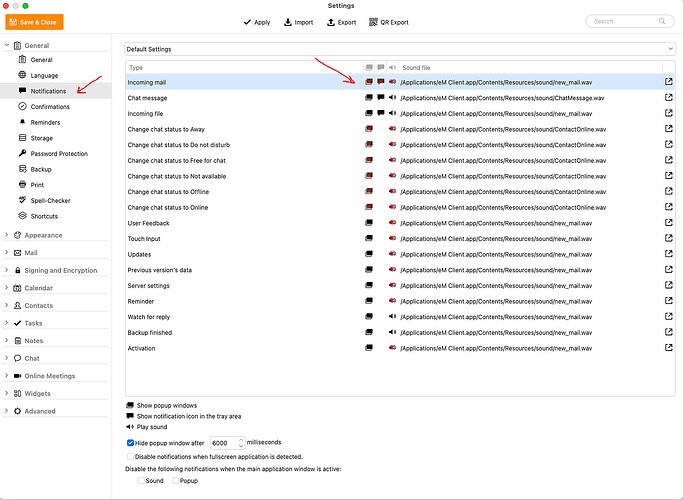Screen dimensions: 683x500
Task: Click sound icon in Change chat status to Do not disturb row
Action: pyautogui.click(x=392, y=145)
